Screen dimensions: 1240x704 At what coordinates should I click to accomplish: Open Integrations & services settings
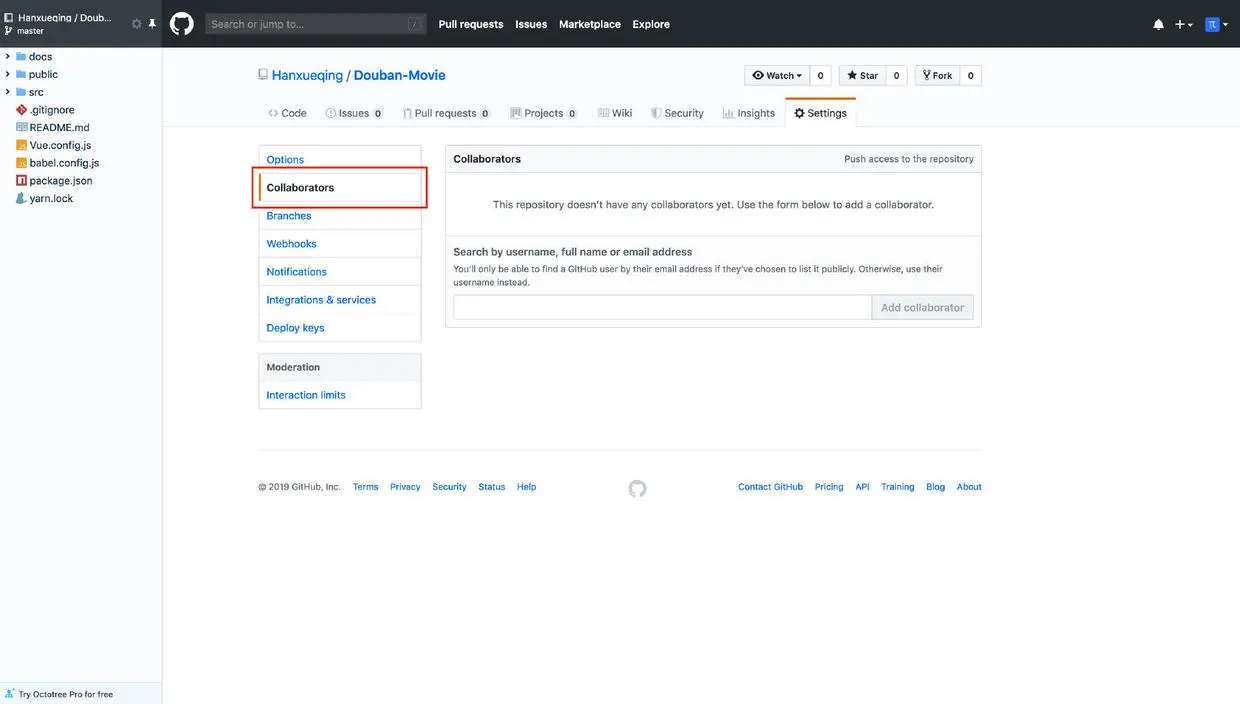(x=340, y=300)
